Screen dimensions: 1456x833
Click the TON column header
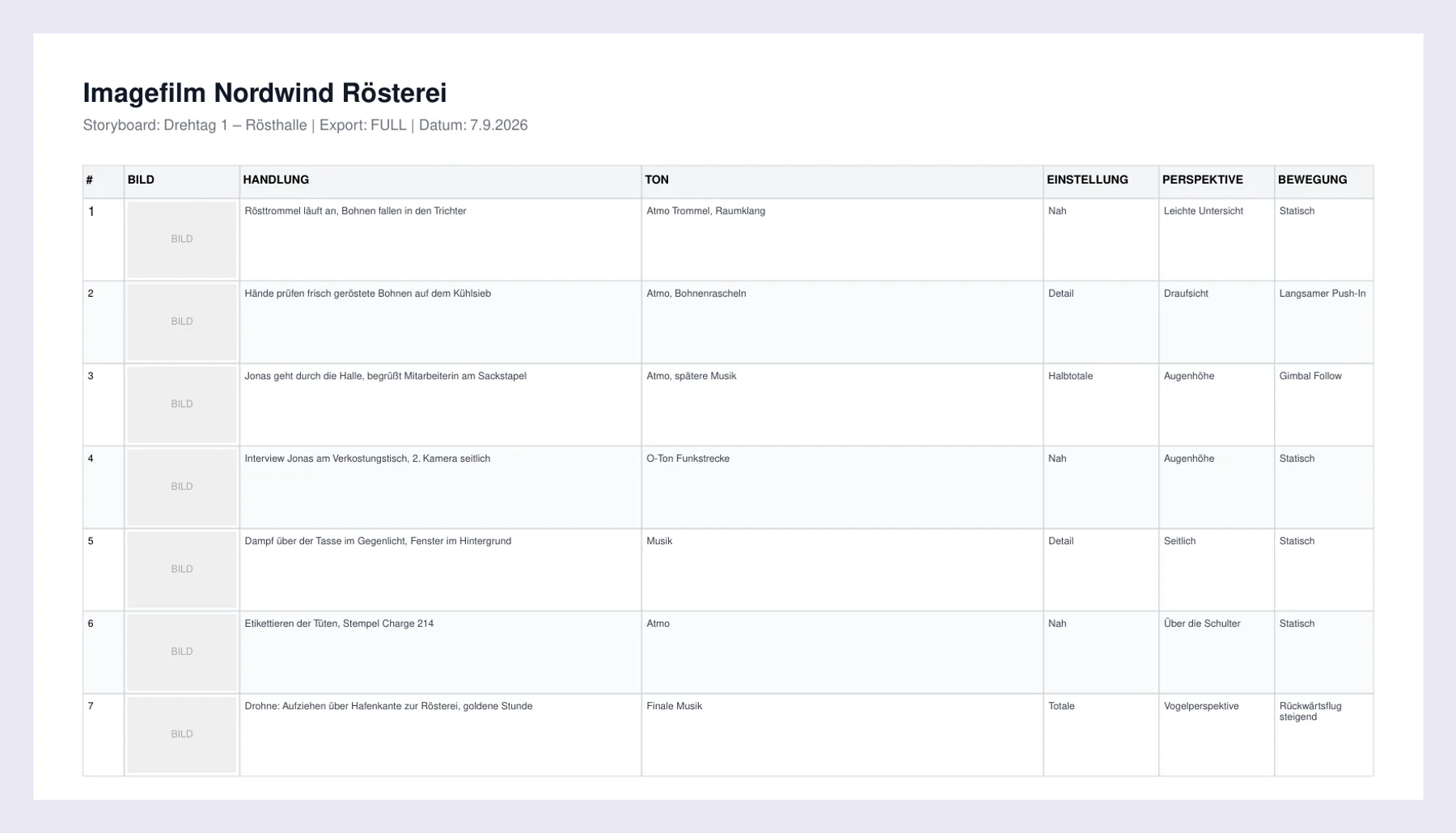pos(842,180)
